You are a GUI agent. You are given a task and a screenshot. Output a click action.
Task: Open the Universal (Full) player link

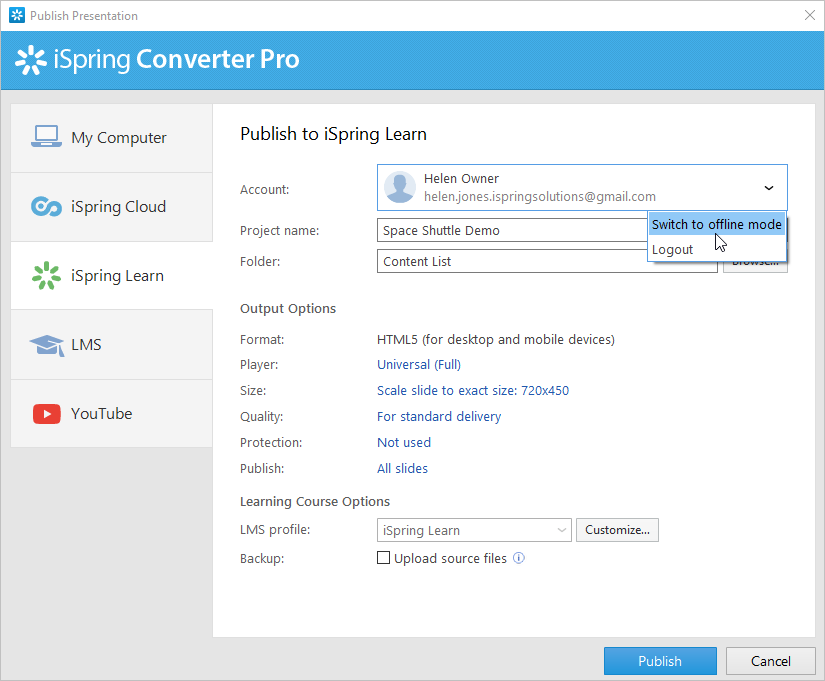(419, 365)
